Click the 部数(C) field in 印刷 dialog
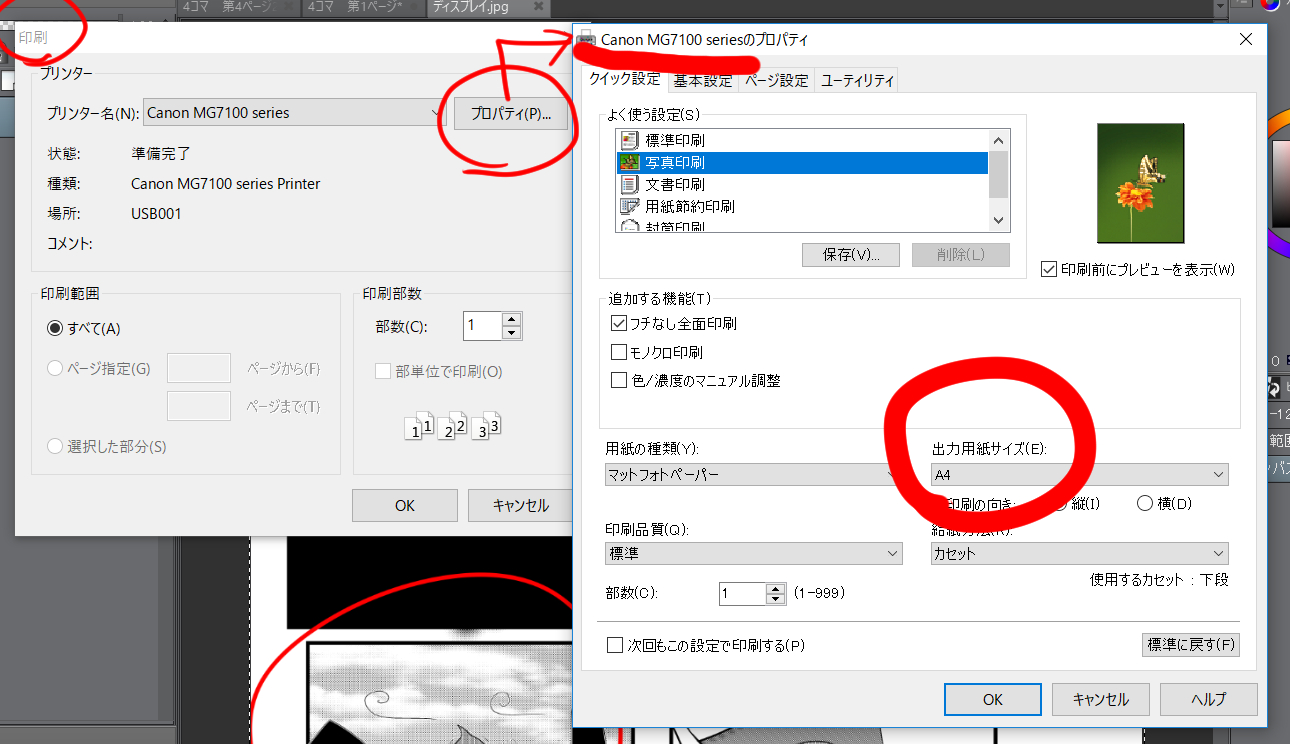 coord(484,326)
